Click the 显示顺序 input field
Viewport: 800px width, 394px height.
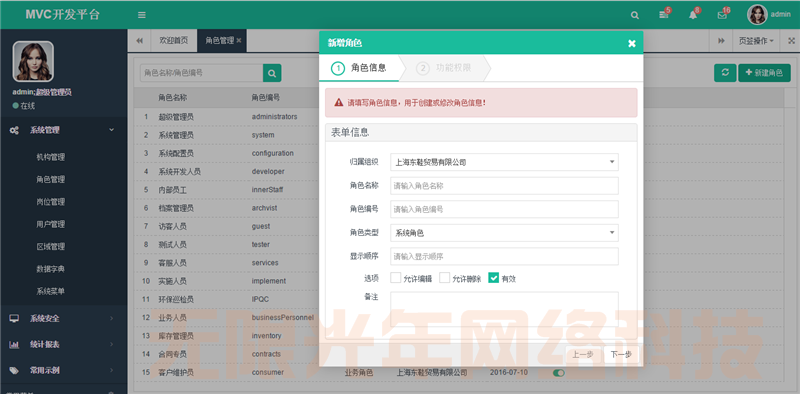click(504, 256)
